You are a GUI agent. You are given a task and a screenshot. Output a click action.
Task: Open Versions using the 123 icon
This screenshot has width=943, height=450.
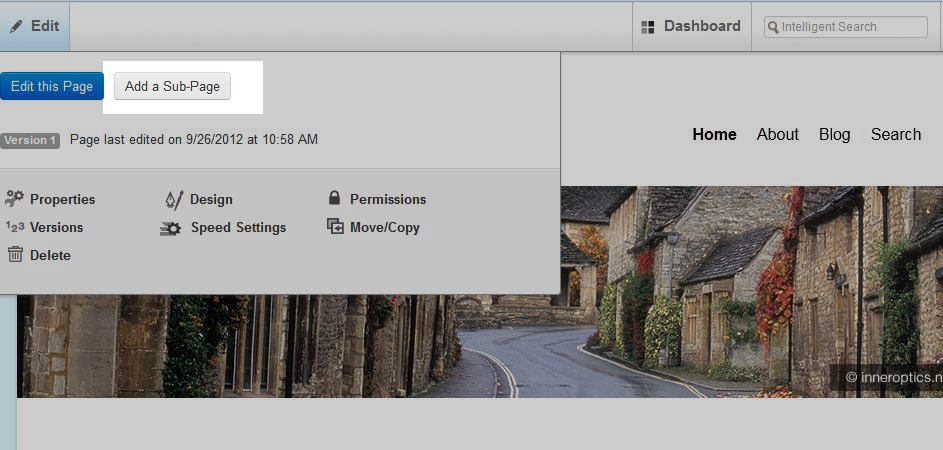pos(14,227)
